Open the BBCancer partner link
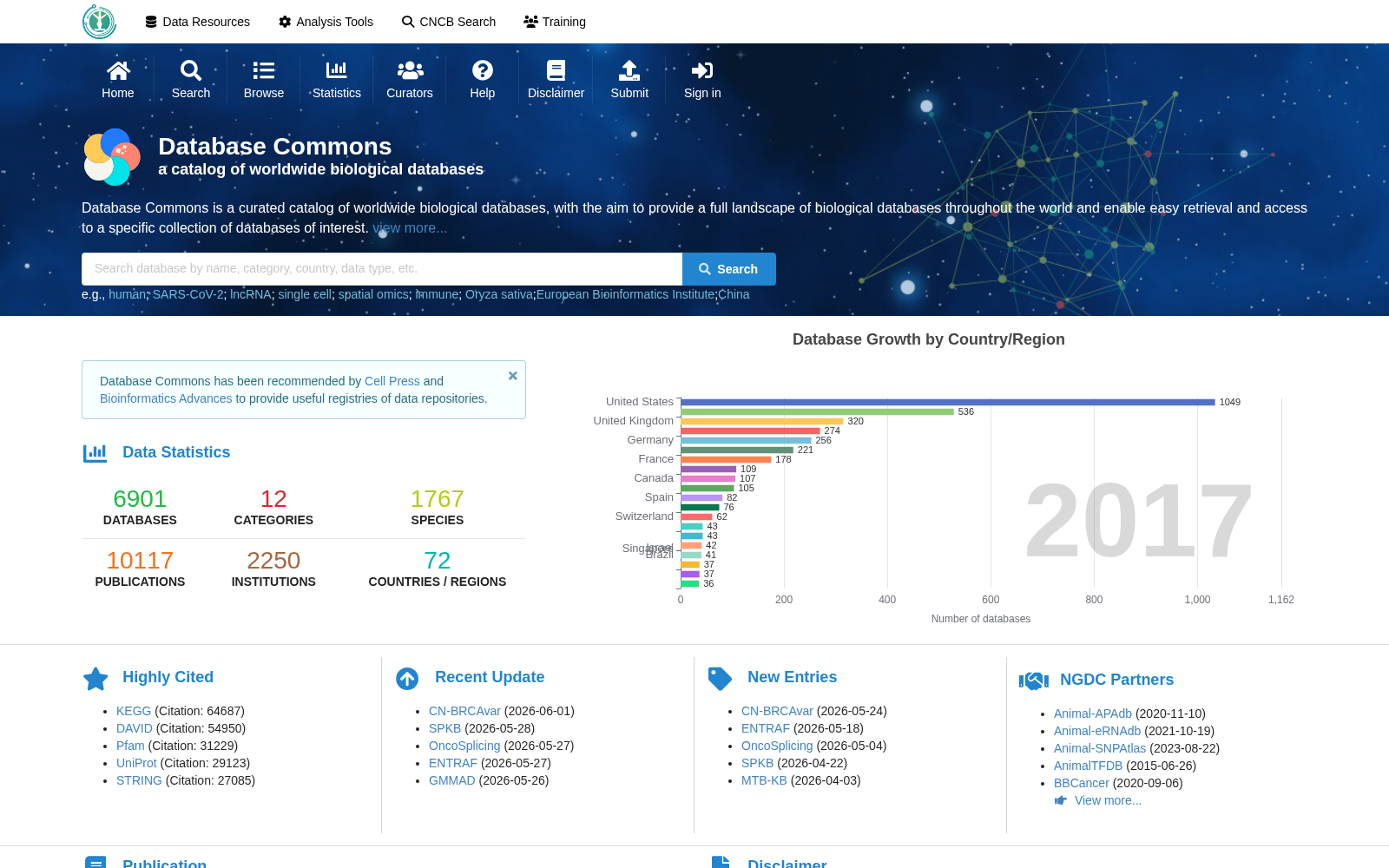This screenshot has height=868, width=1389. click(x=1082, y=783)
